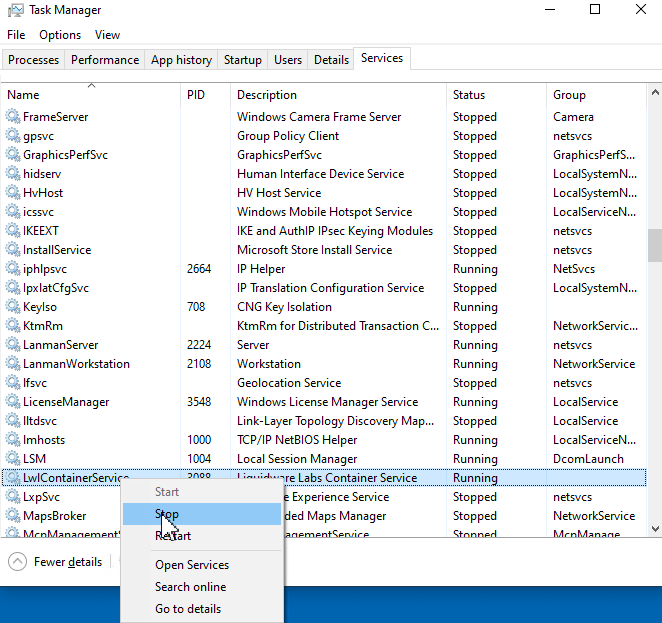Click the LanmanWorkstation gear icon
The height and width of the screenshot is (623, 662).
click(x=13, y=363)
